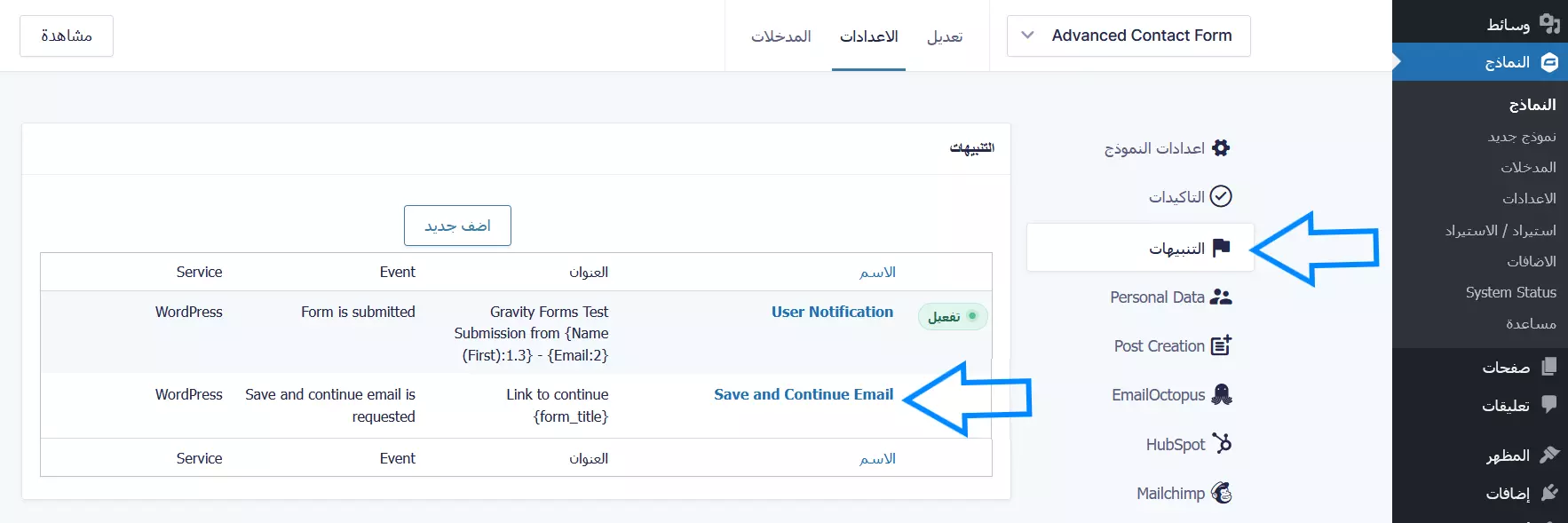Image resolution: width=1568 pixels, height=523 pixels.
Task: Switch to the المدخلات tab
Action: click(780, 36)
